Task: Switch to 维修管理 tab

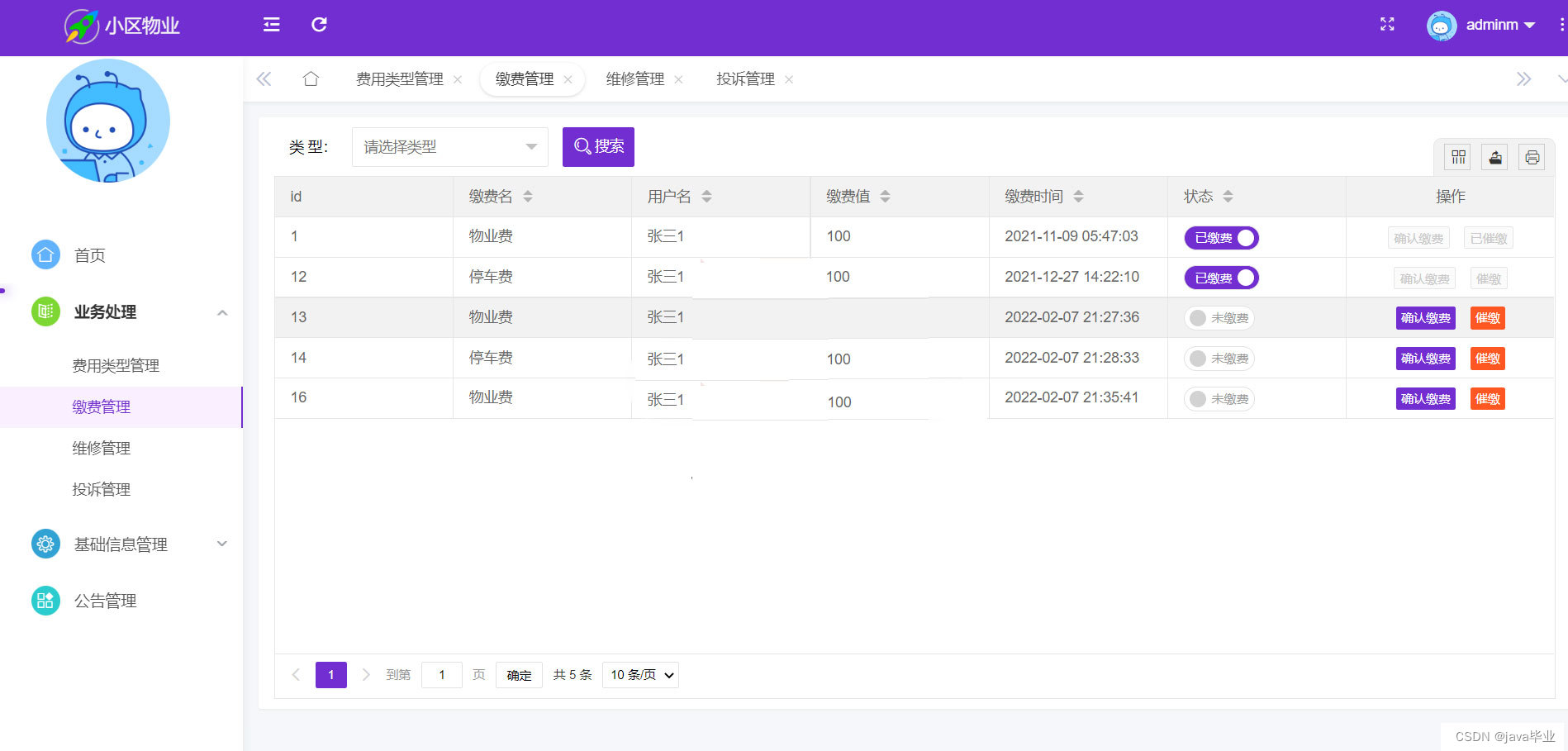Action: click(x=635, y=79)
